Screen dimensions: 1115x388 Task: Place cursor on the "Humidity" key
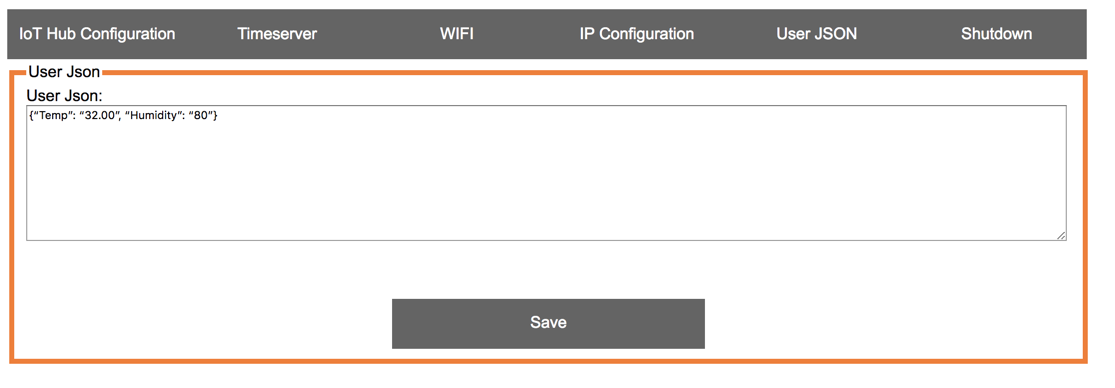(153, 115)
